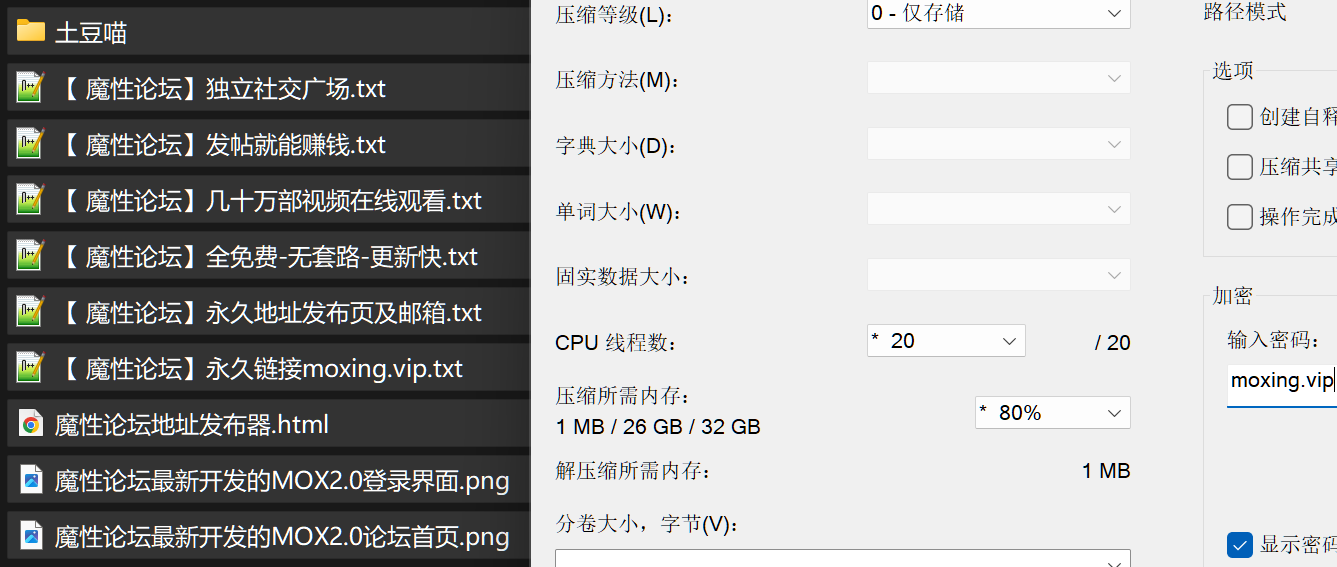Click the MOX2.0论坛首页.png image icon
1337x567 pixels.
click(31, 536)
